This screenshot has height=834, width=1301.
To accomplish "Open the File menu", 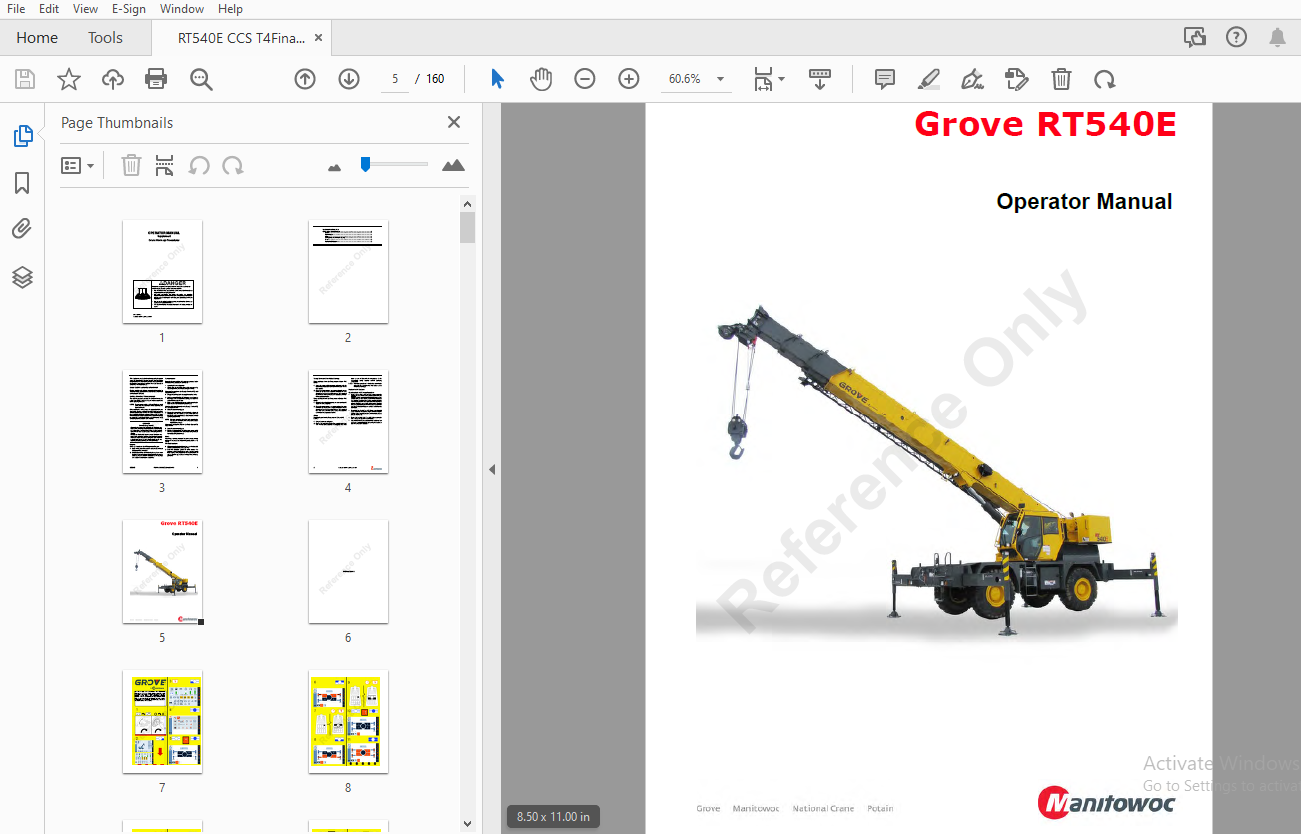I will [x=16, y=9].
